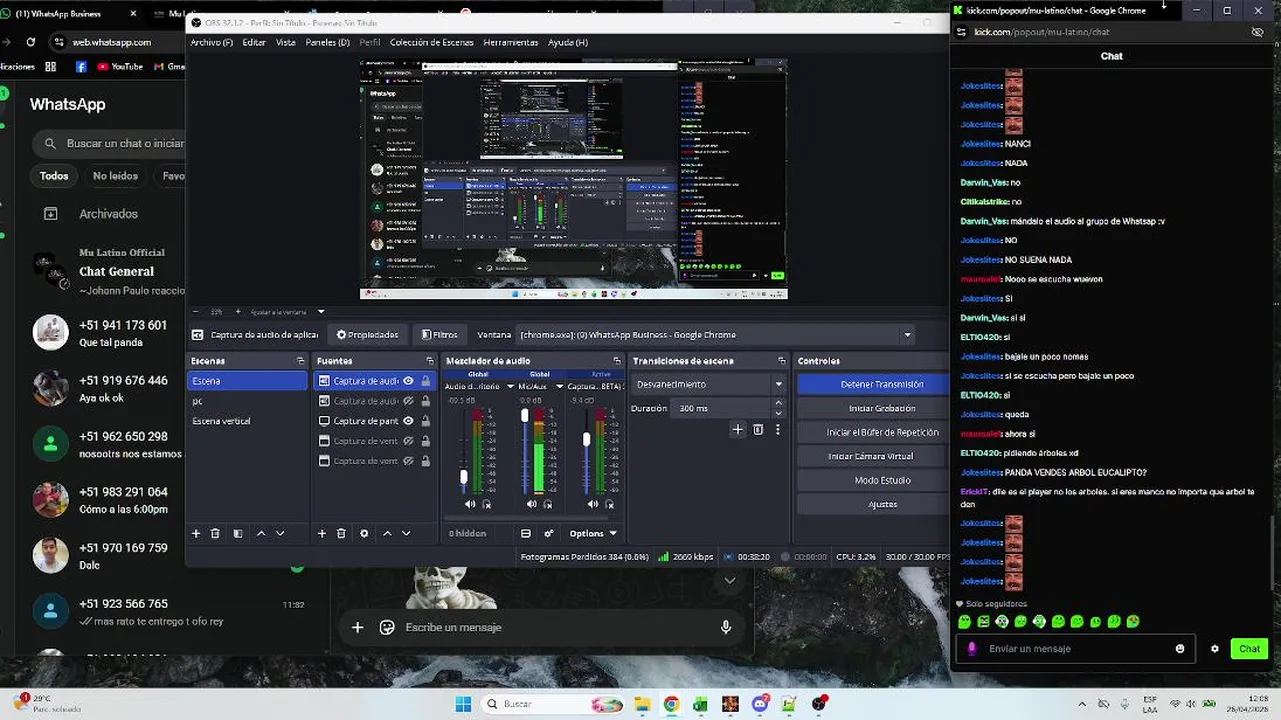
Task: Click the Captura BETA volume fader
Action: pos(587,439)
